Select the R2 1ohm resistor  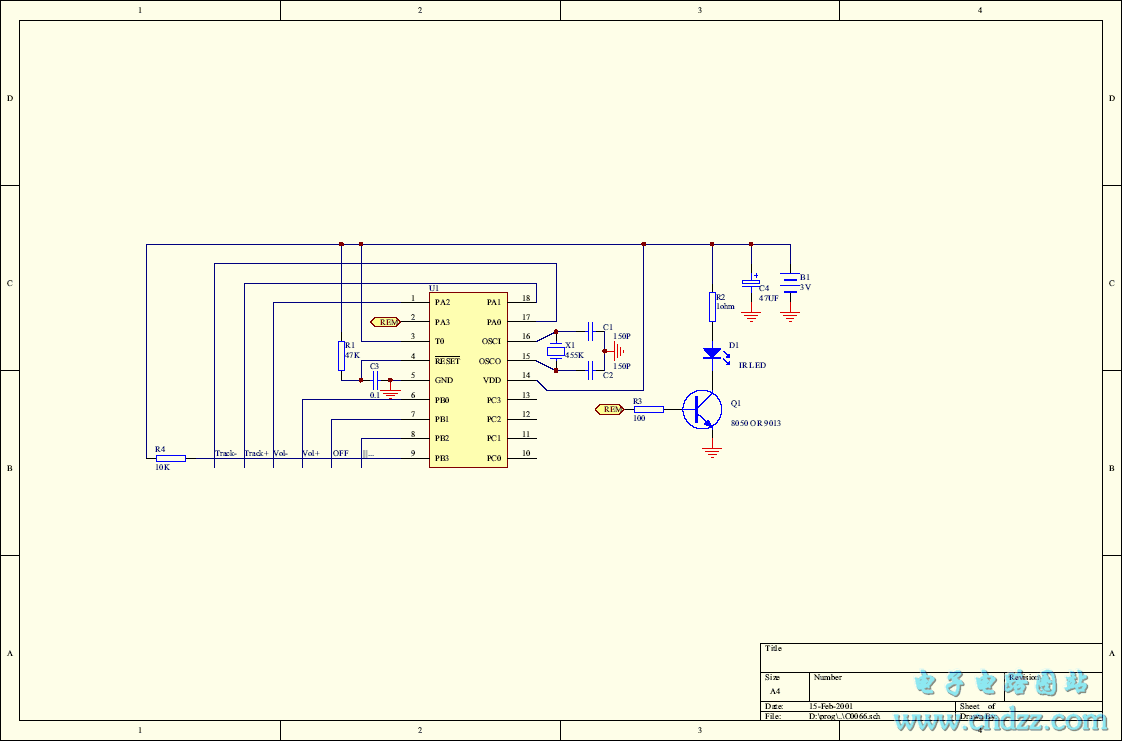coord(712,306)
